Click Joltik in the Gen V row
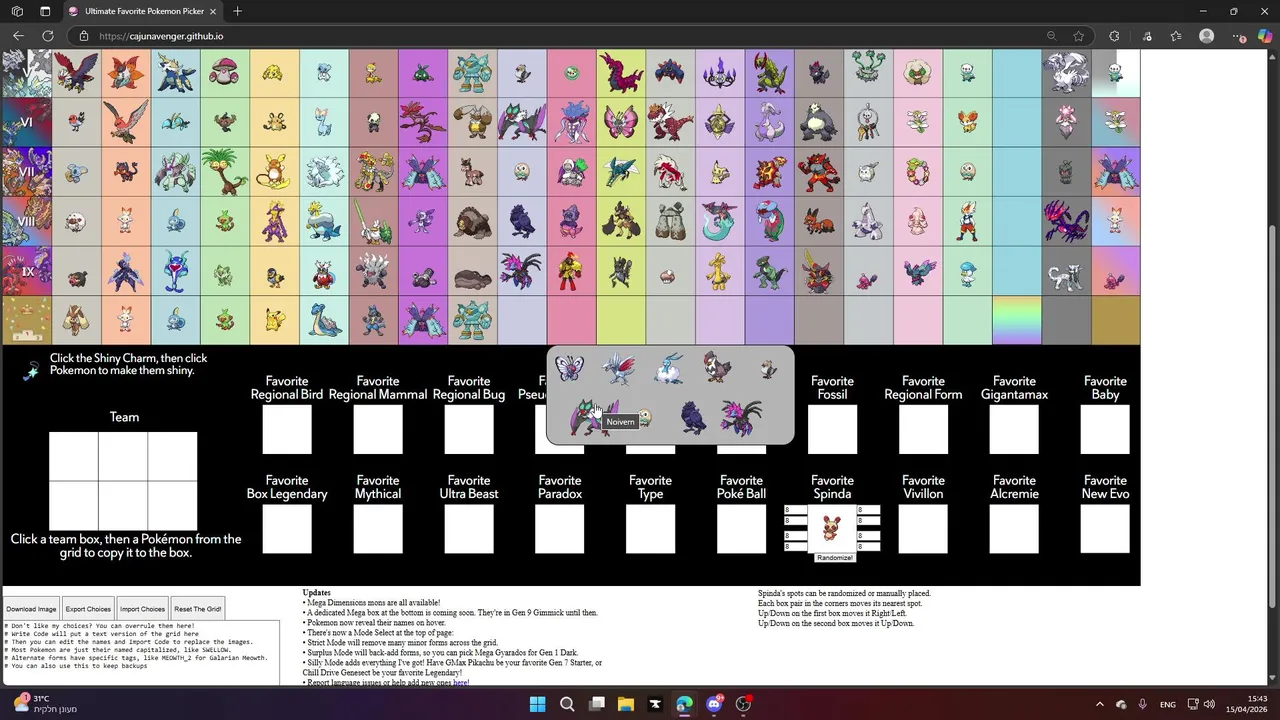The height and width of the screenshot is (720, 1280). [274, 73]
